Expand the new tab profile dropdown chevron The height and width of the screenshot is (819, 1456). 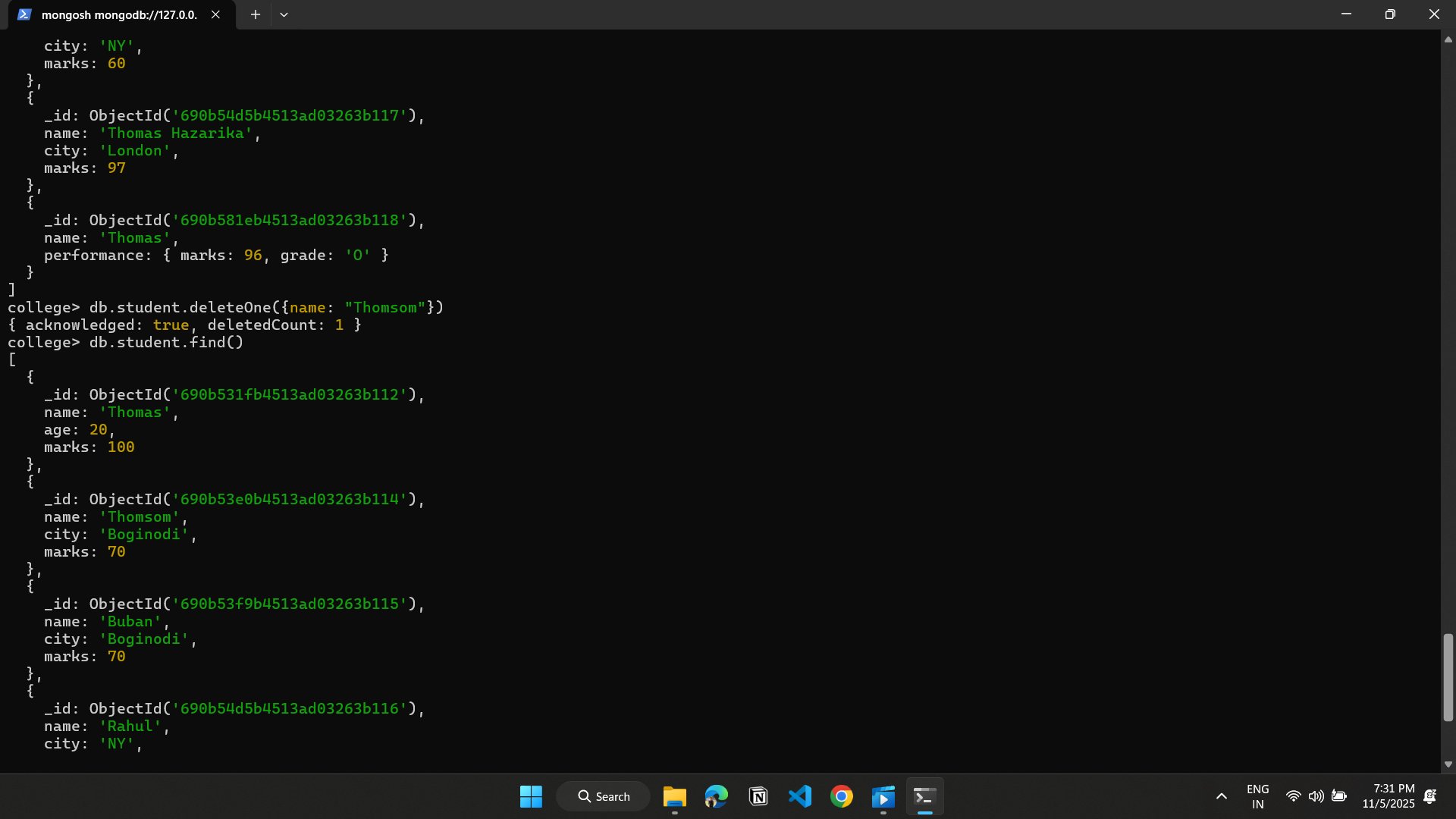point(284,14)
